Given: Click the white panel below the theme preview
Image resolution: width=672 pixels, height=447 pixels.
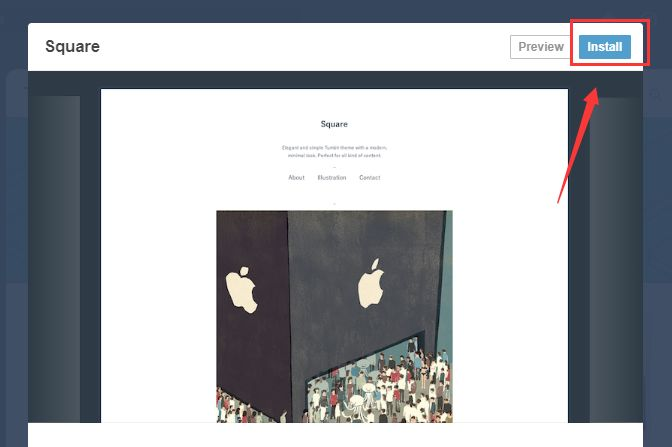Looking at the screenshot, I should click(x=335, y=435).
